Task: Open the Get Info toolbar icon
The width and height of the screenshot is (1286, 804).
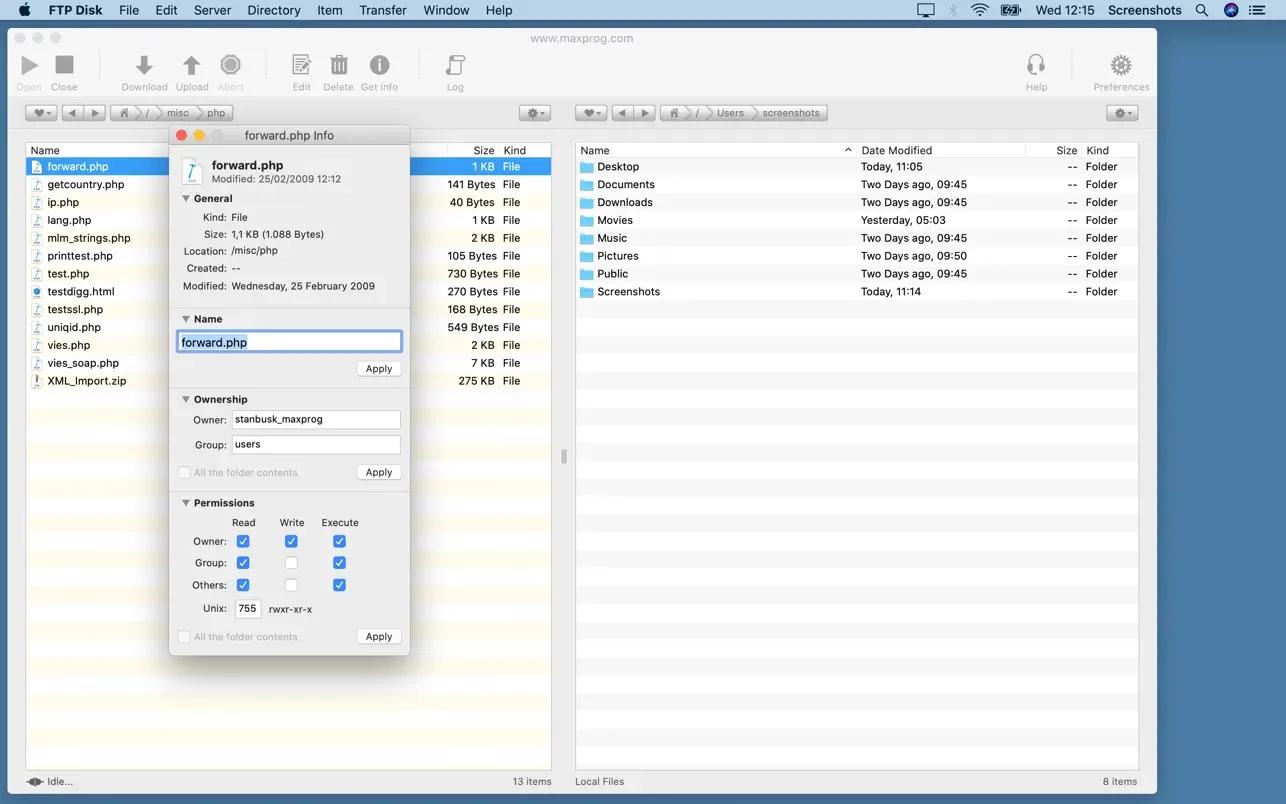Action: point(379,66)
